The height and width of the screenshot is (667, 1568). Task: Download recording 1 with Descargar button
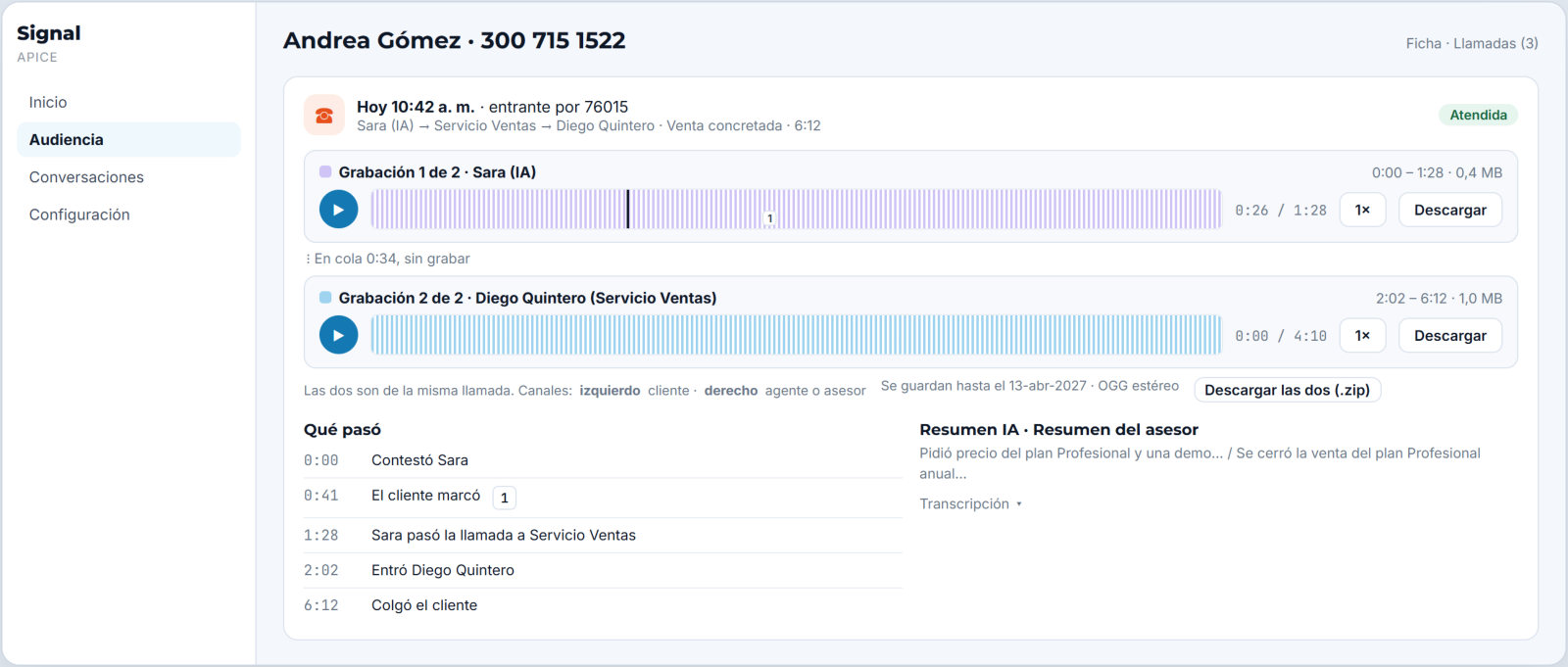click(1450, 210)
